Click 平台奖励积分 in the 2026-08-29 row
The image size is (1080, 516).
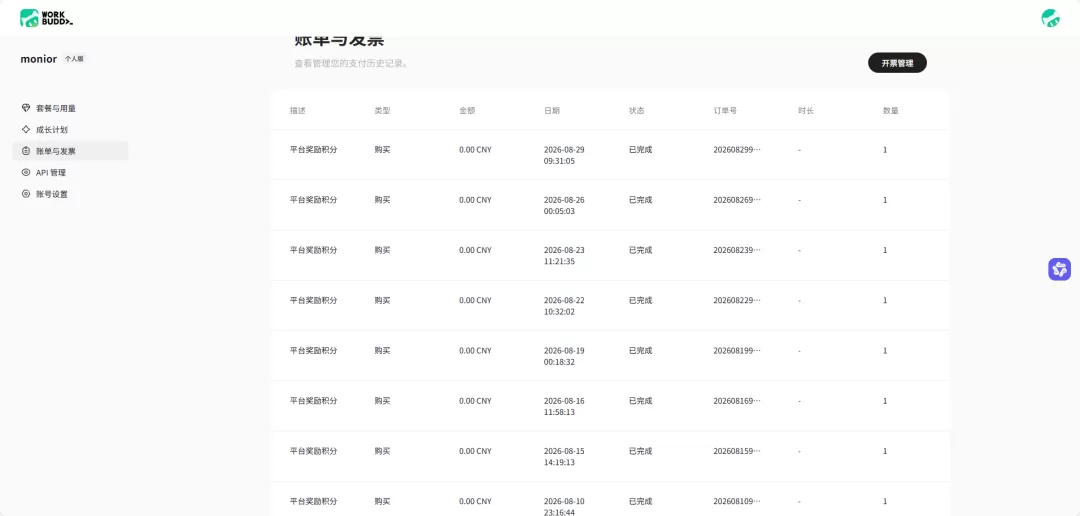(x=313, y=149)
